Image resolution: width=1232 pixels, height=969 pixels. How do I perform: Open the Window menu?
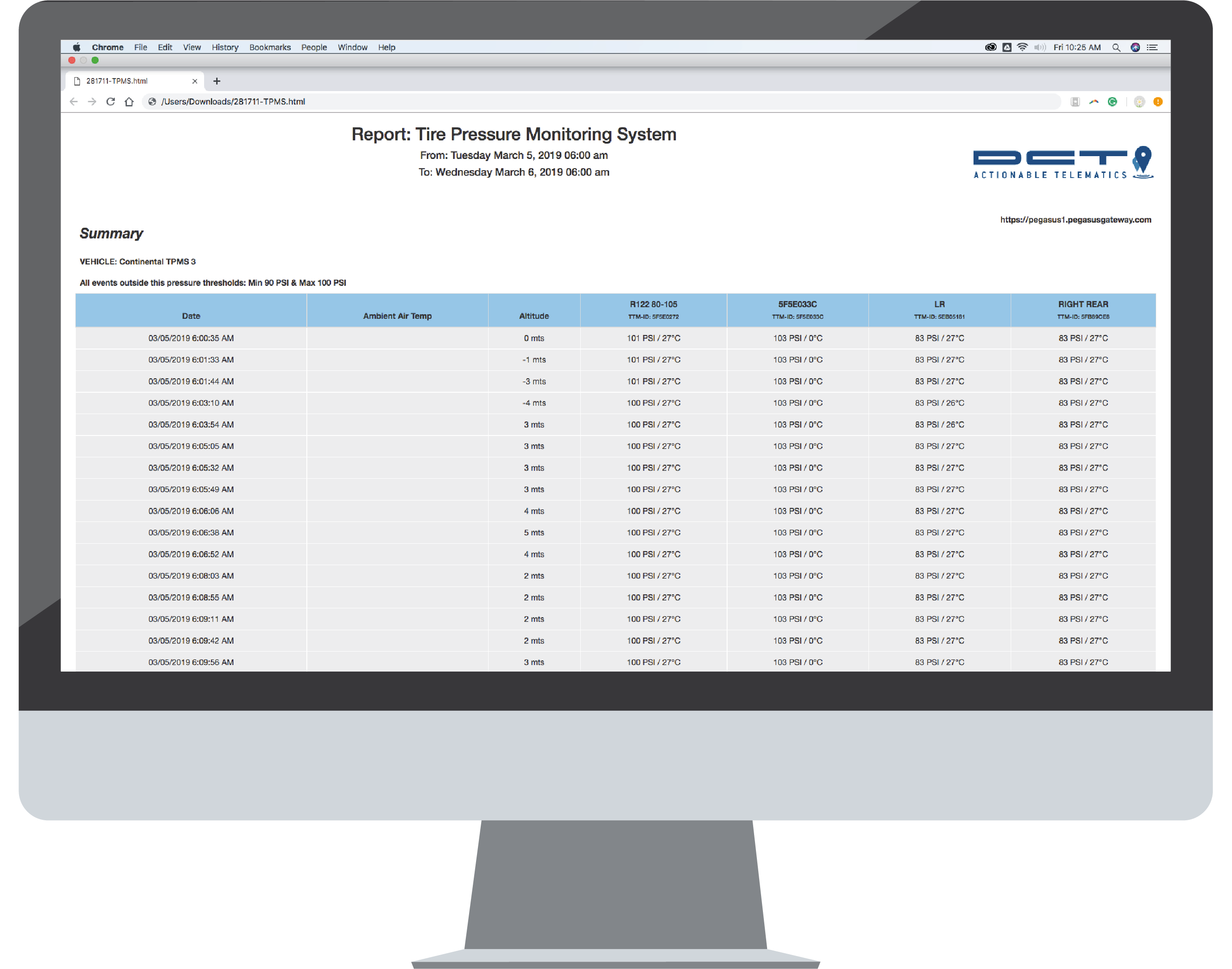click(x=352, y=48)
